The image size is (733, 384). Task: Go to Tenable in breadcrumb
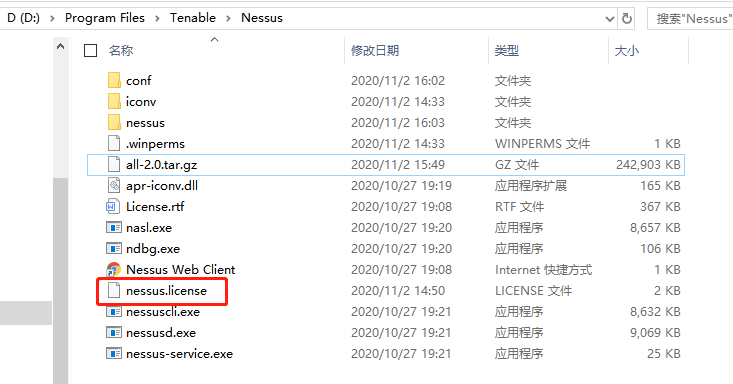[x=193, y=18]
